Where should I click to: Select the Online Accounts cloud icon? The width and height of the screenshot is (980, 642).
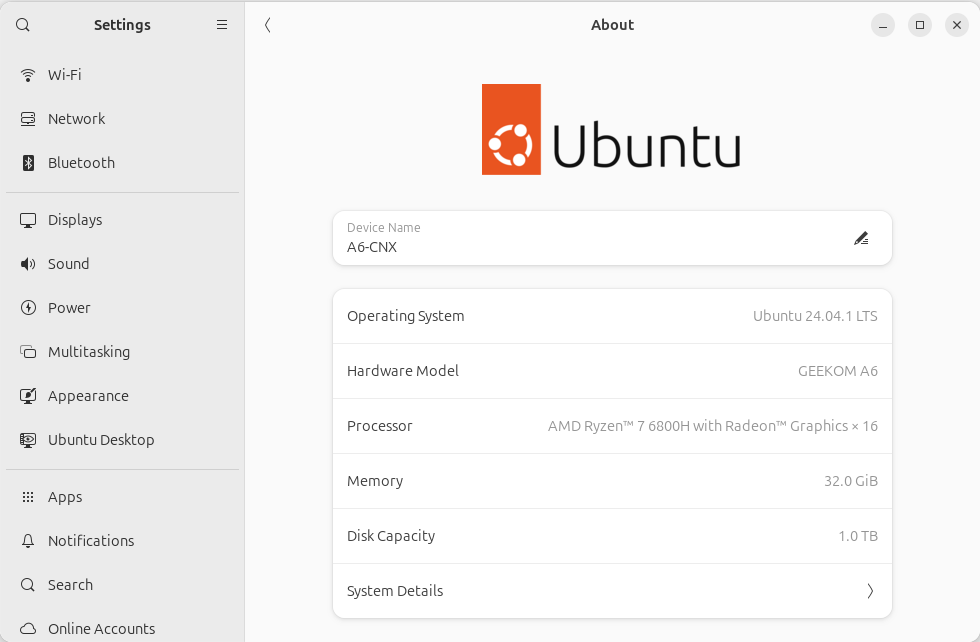click(x=28, y=628)
